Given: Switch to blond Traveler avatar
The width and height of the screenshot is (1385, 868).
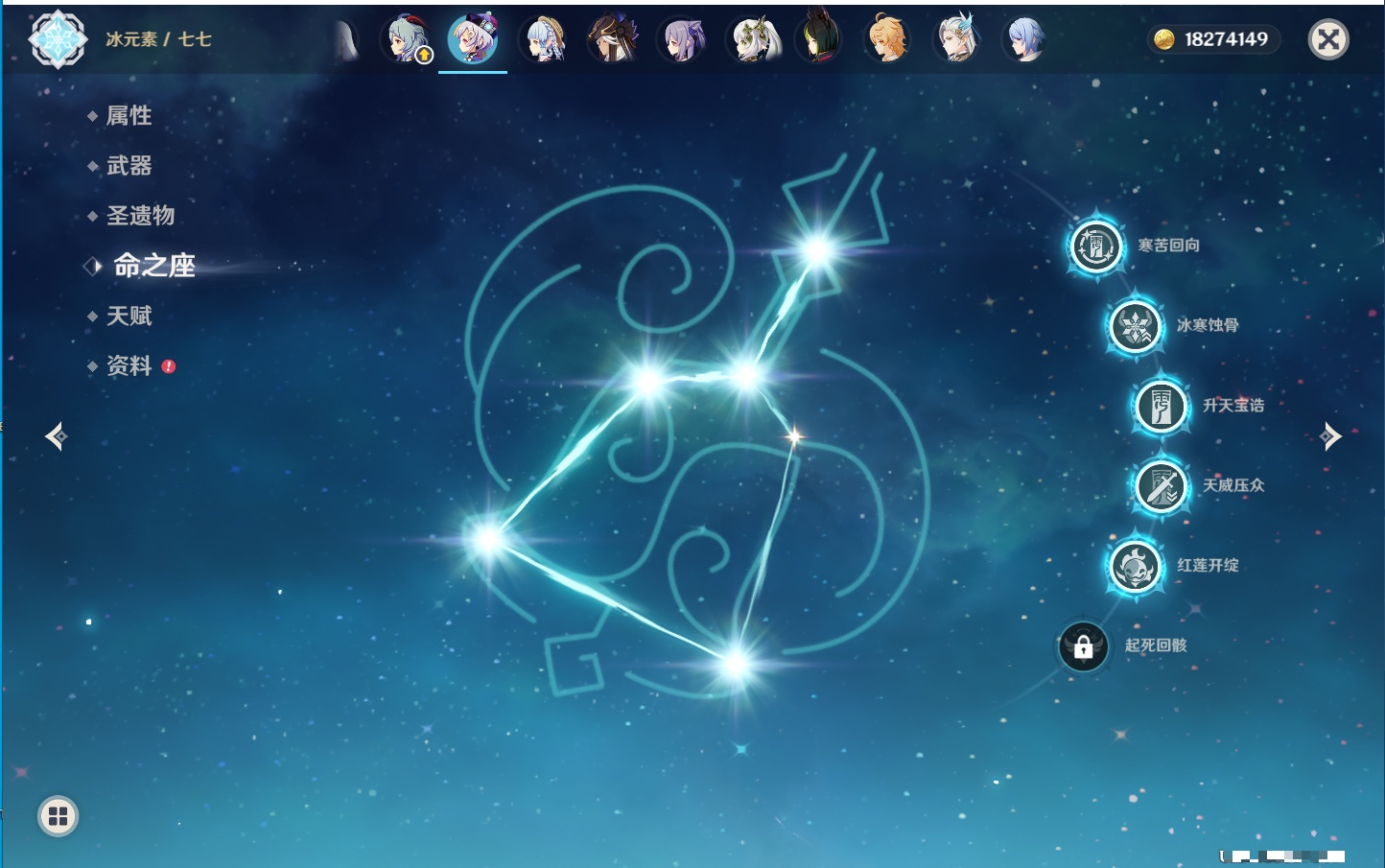Looking at the screenshot, I should click(x=888, y=39).
